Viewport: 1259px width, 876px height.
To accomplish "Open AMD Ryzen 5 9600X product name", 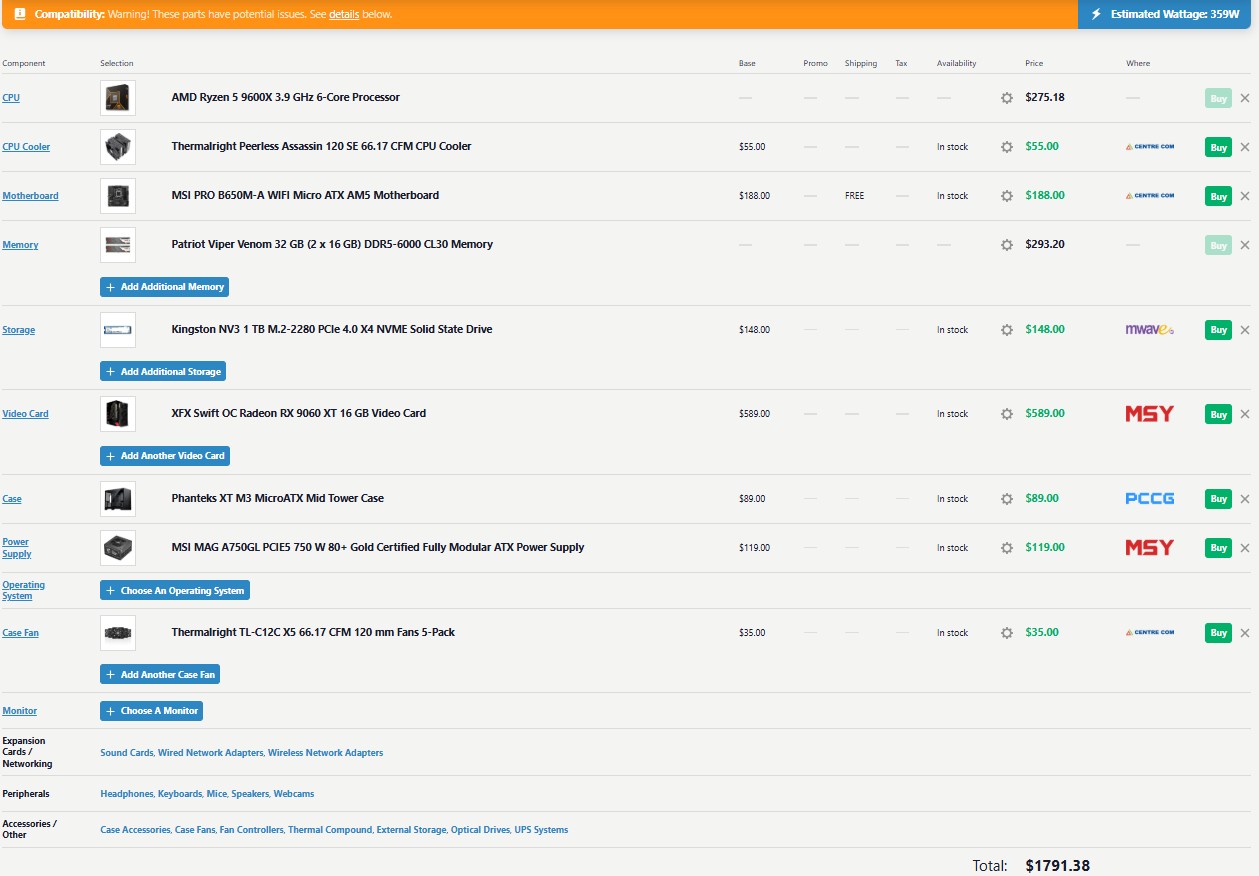I will pos(286,98).
